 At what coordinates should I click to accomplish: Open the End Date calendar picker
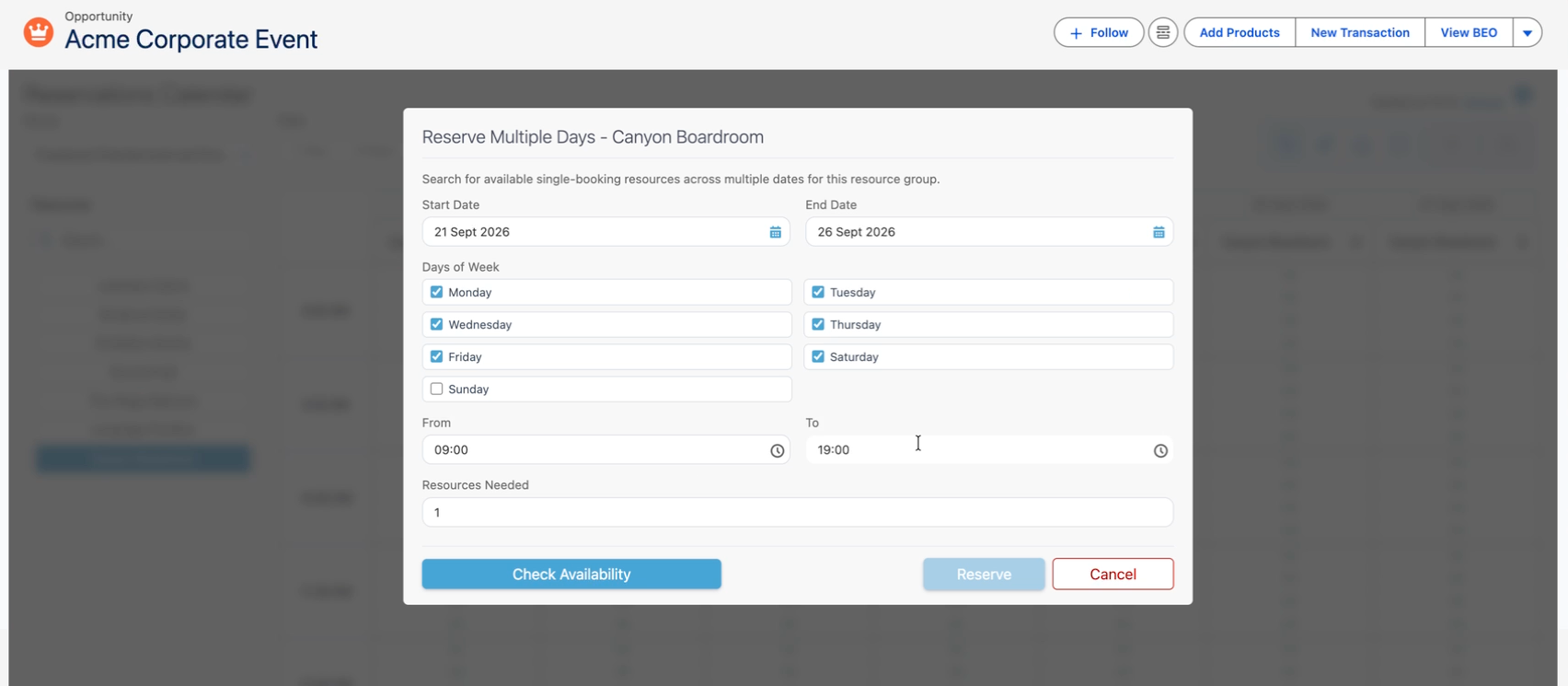pos(1159,232)
